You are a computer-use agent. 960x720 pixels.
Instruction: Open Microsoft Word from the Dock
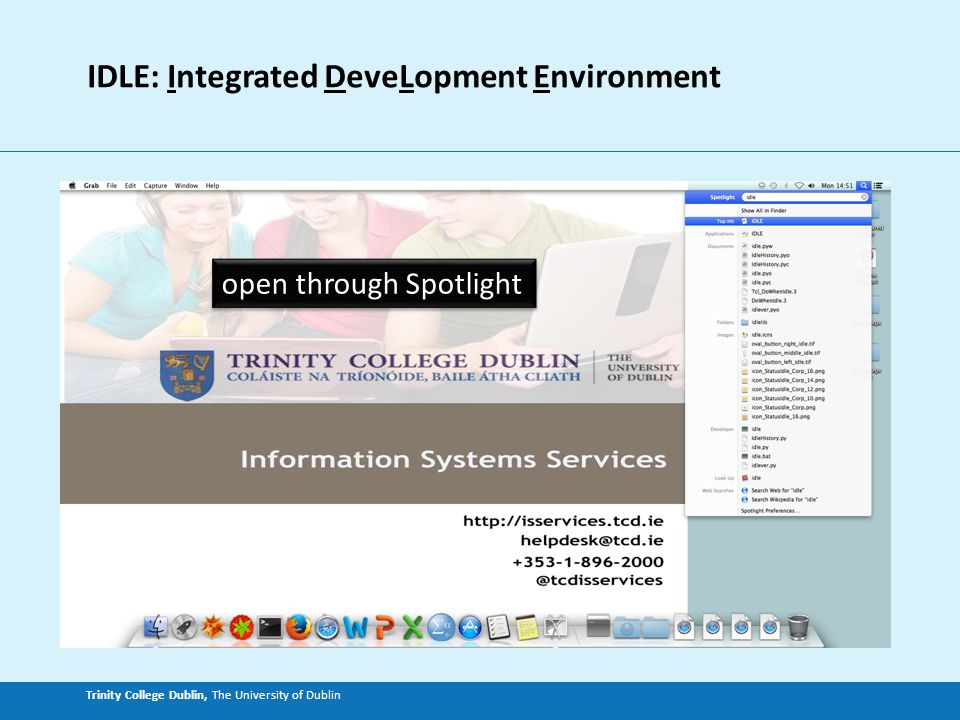pos(355,628)
